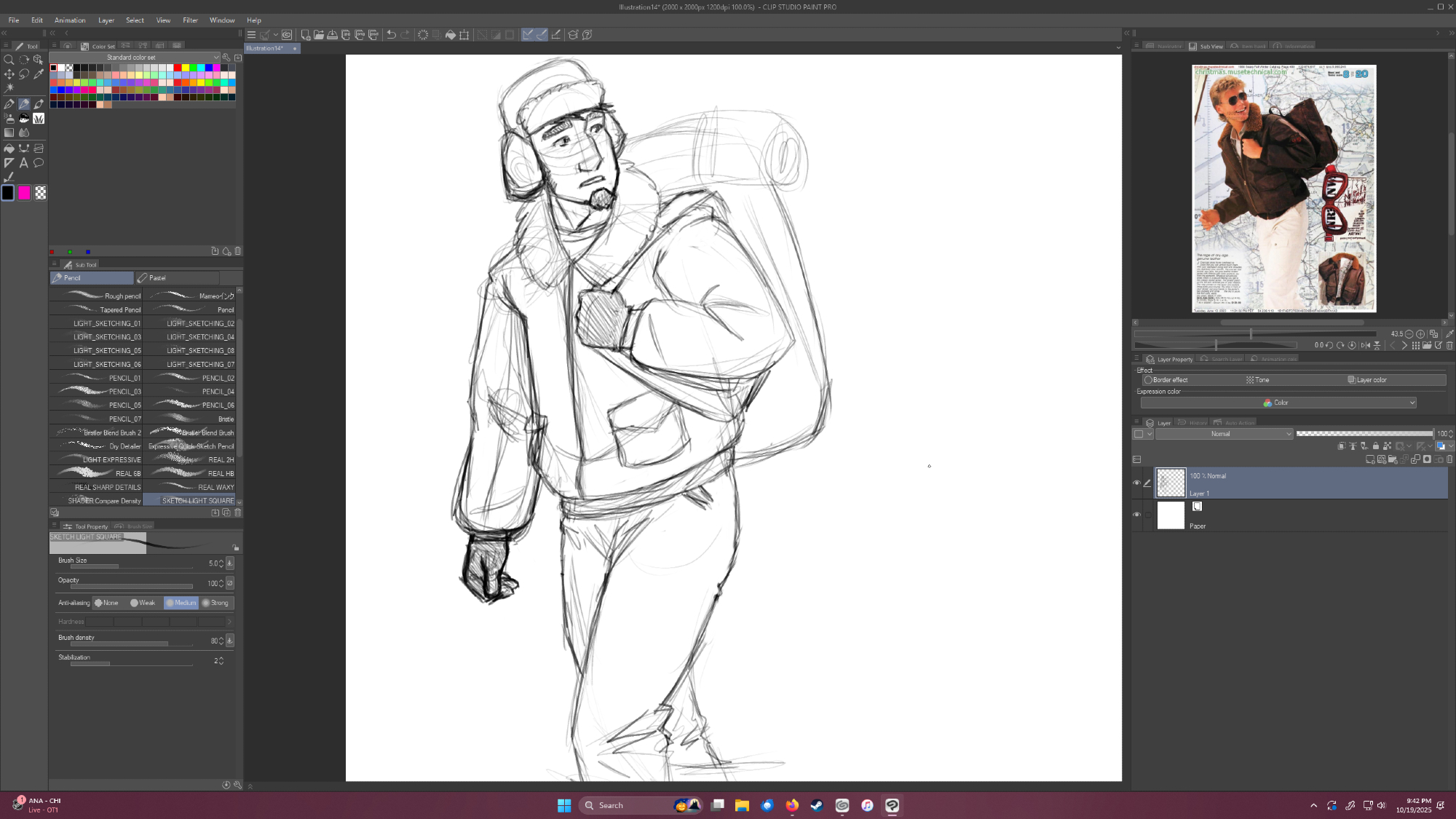Pick the magenta sub drawing color swatch
This screenshot has height=819, width=1456.
point(24,193)
